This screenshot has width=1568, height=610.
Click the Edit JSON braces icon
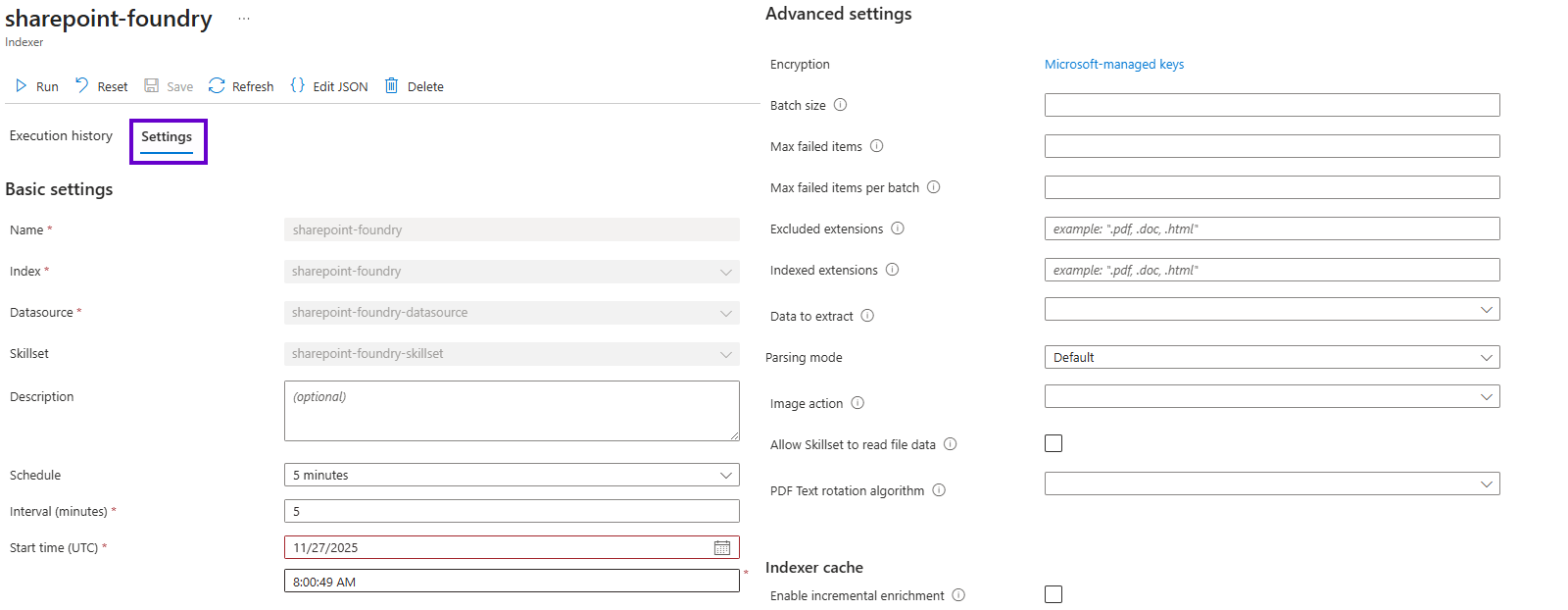tap(298, 85)
